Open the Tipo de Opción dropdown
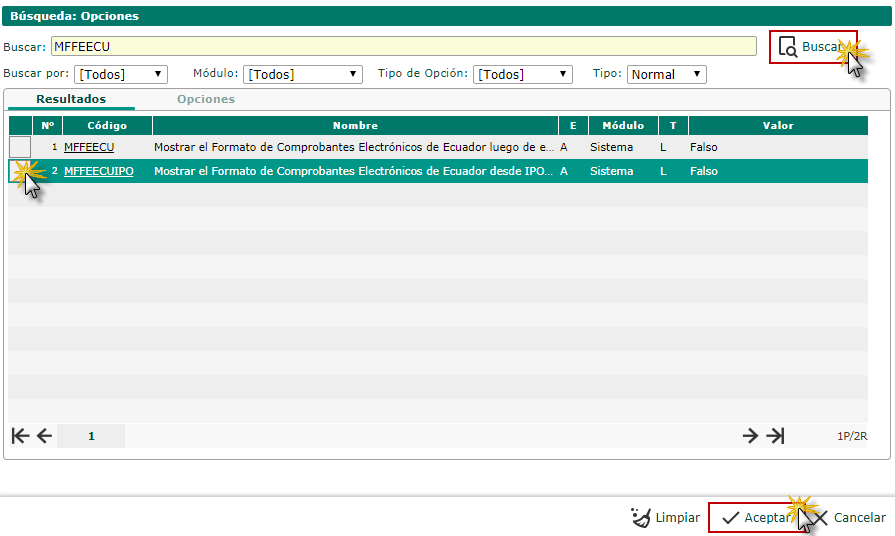The height and width of the screenshot is (536, 895). (x=522, y=74)
